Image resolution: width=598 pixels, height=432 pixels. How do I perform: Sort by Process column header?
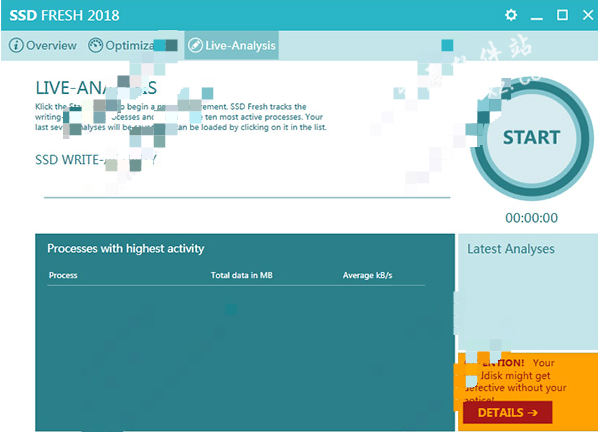pyautogui.click(x=63, y=275)
